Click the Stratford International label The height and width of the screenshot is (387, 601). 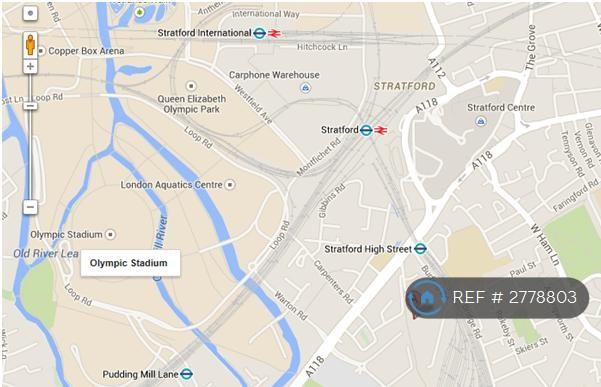[204, 33]
